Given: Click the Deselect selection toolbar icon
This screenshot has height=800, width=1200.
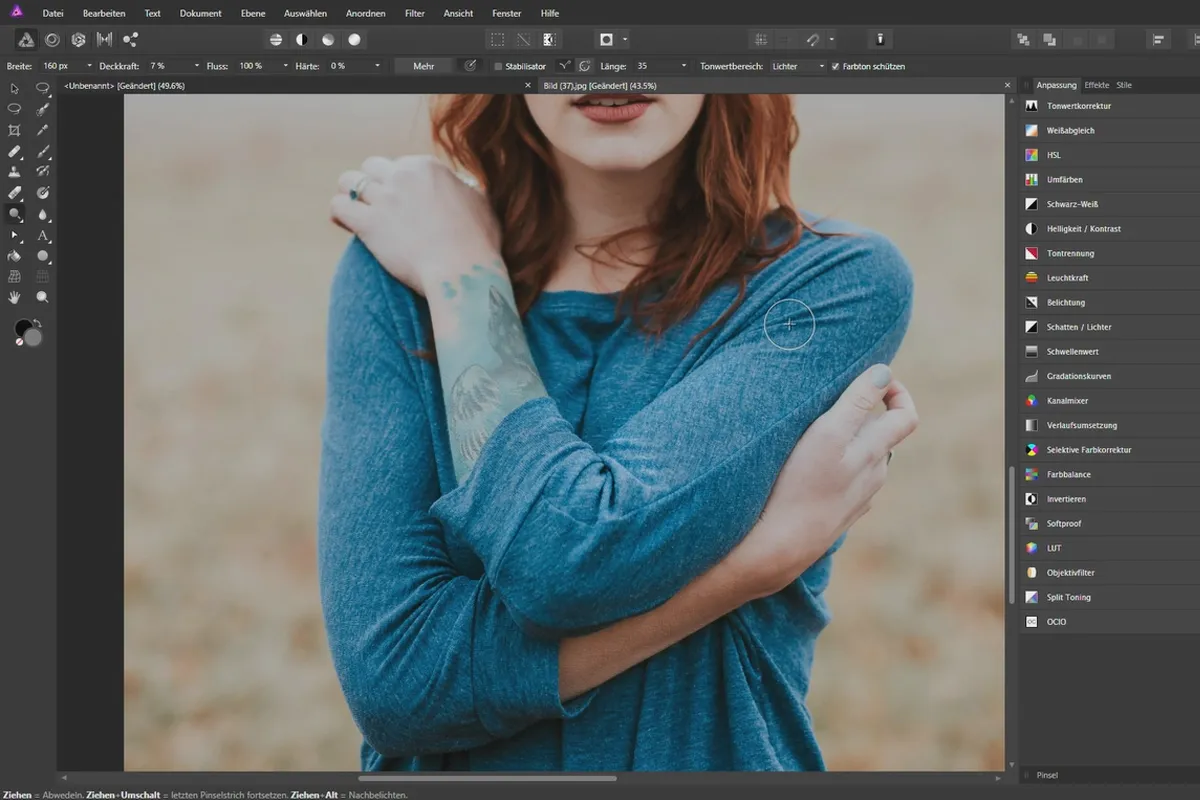Looking at the screenshot, I should (523, 40).
